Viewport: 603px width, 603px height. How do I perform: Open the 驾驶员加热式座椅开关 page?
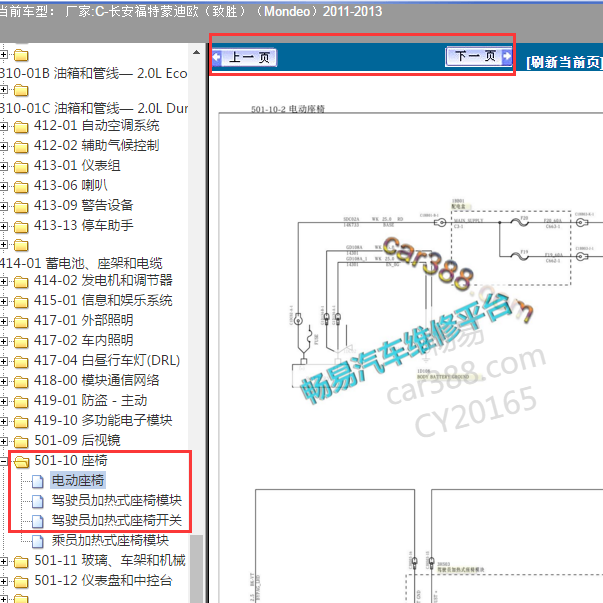(x=117, y=521)
